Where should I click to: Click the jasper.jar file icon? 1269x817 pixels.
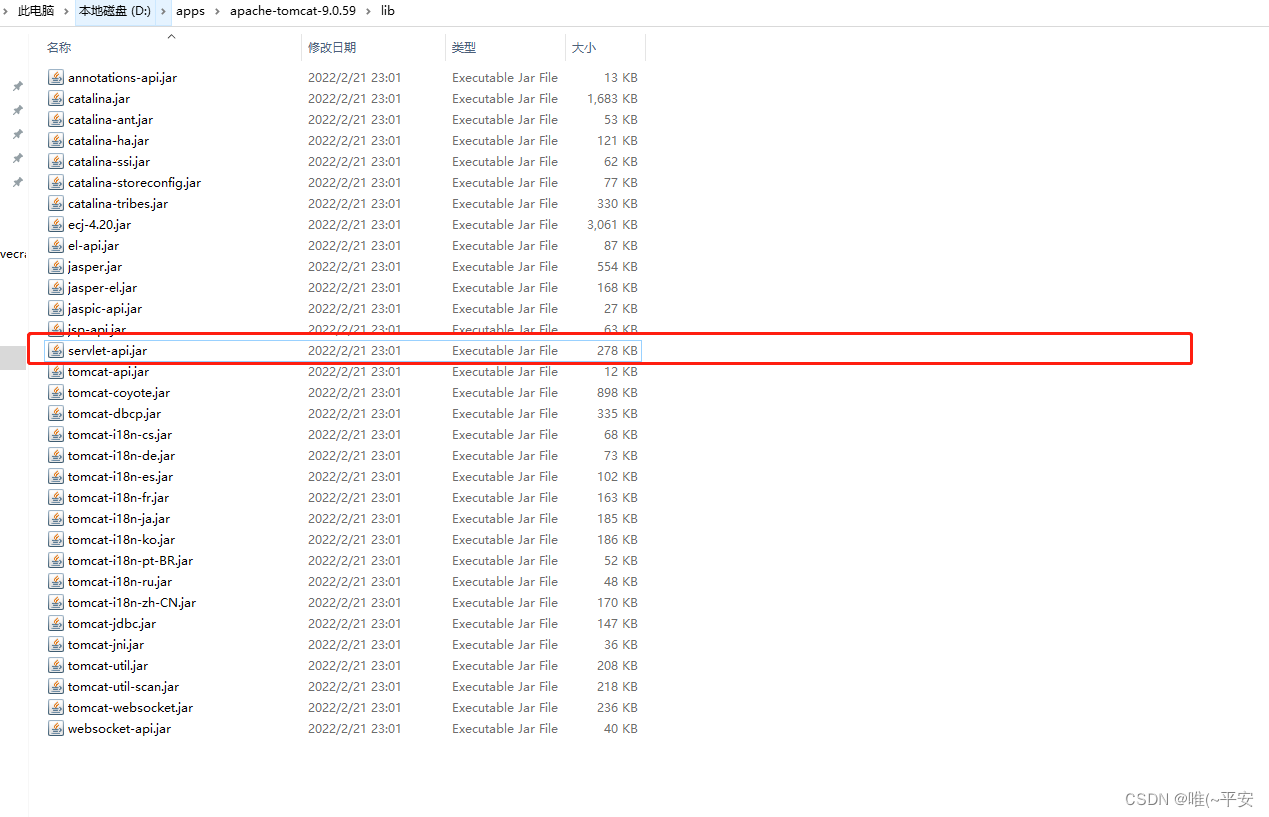point(56,267)
